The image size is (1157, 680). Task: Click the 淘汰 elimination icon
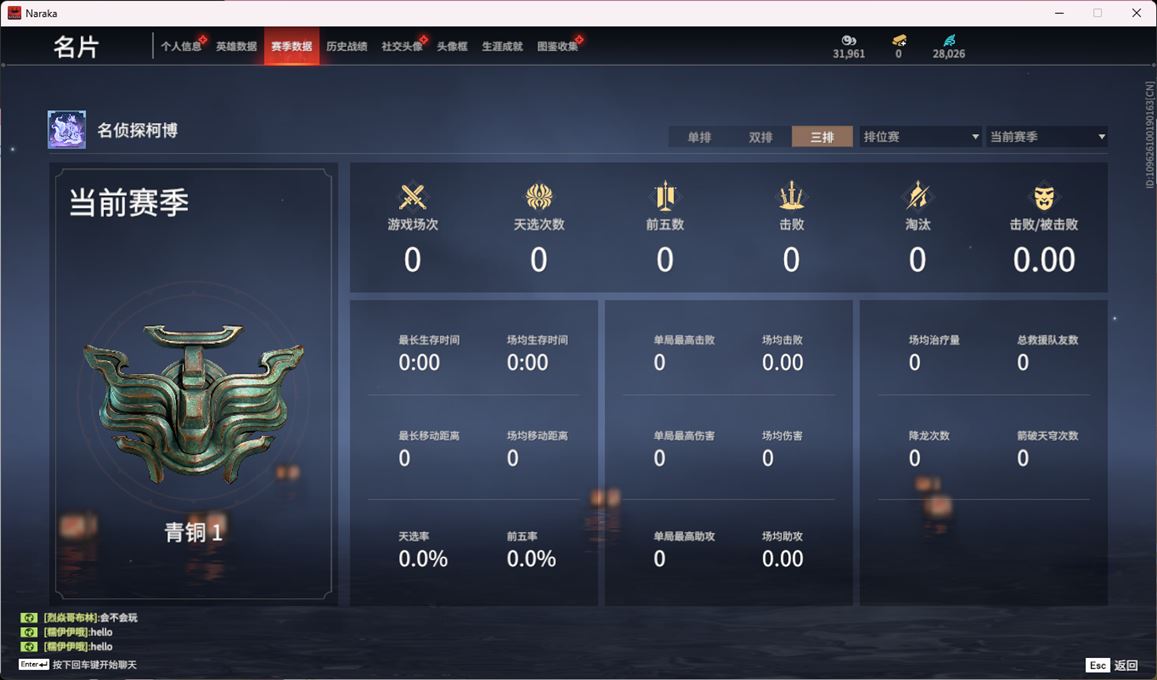coord(917,196)
